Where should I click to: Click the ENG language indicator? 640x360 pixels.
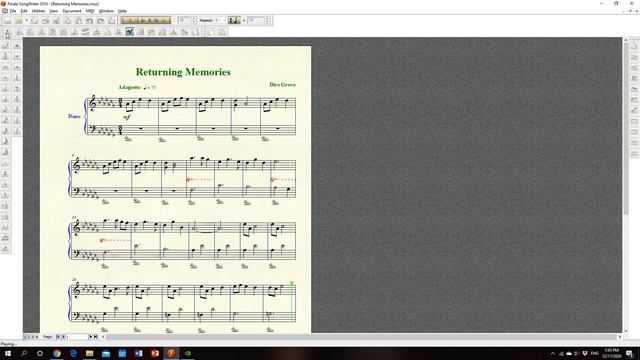click(595, 353)
